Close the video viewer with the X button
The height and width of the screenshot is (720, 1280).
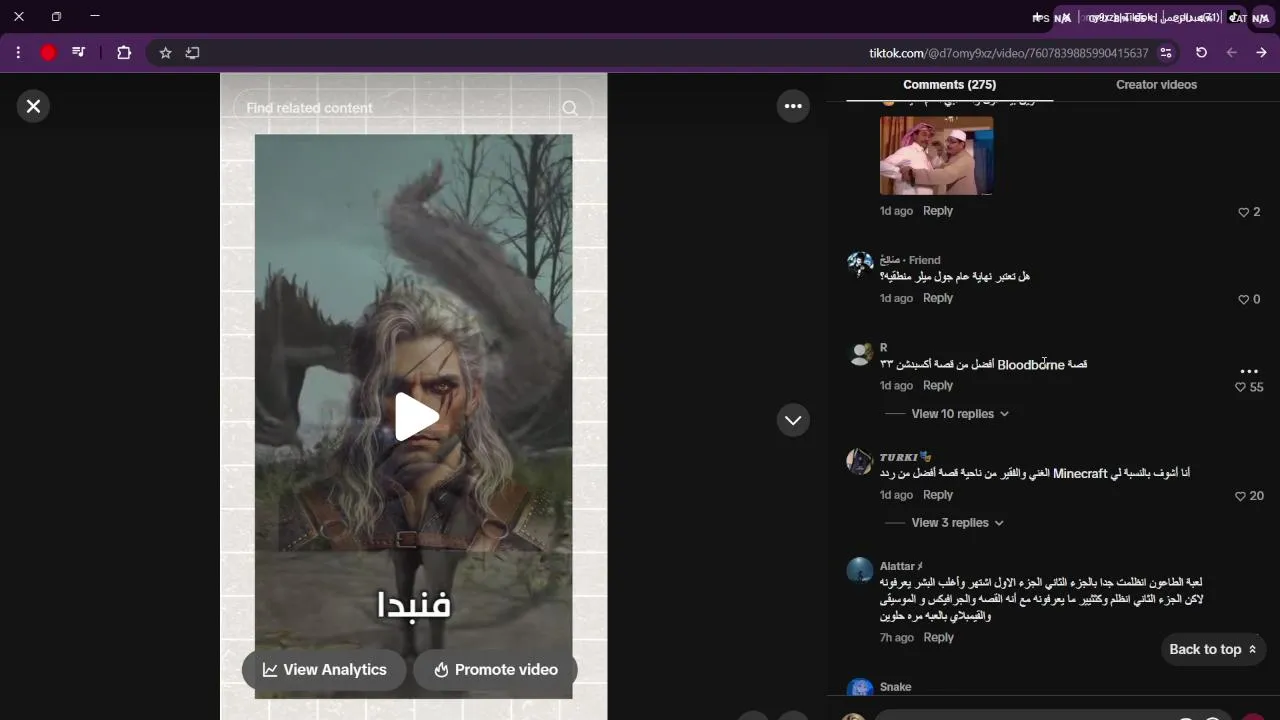[33, 106]
